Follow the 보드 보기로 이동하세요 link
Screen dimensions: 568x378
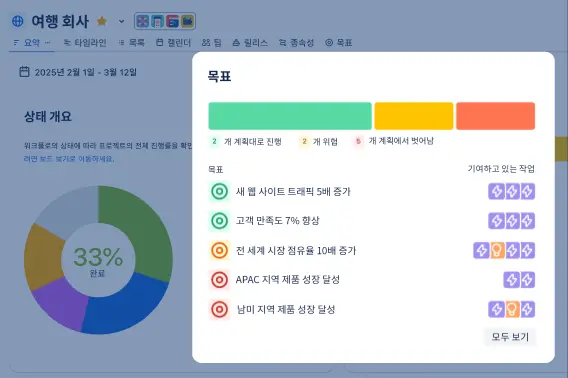pyautogui.click(x=69, y=159)
